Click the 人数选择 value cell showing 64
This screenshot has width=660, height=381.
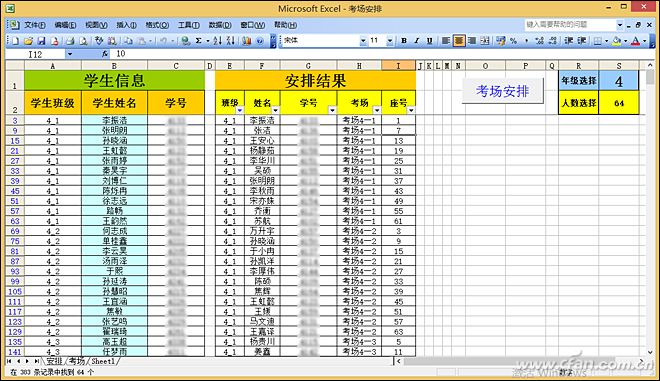(x=618, y=102)
